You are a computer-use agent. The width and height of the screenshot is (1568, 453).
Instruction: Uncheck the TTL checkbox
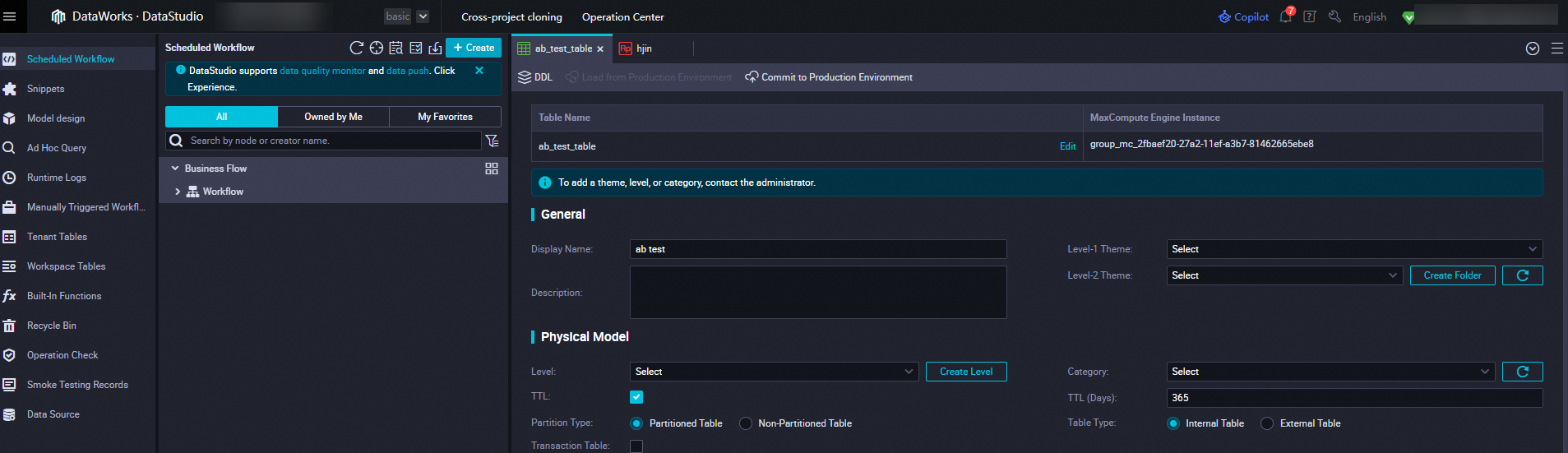point(636,397)
